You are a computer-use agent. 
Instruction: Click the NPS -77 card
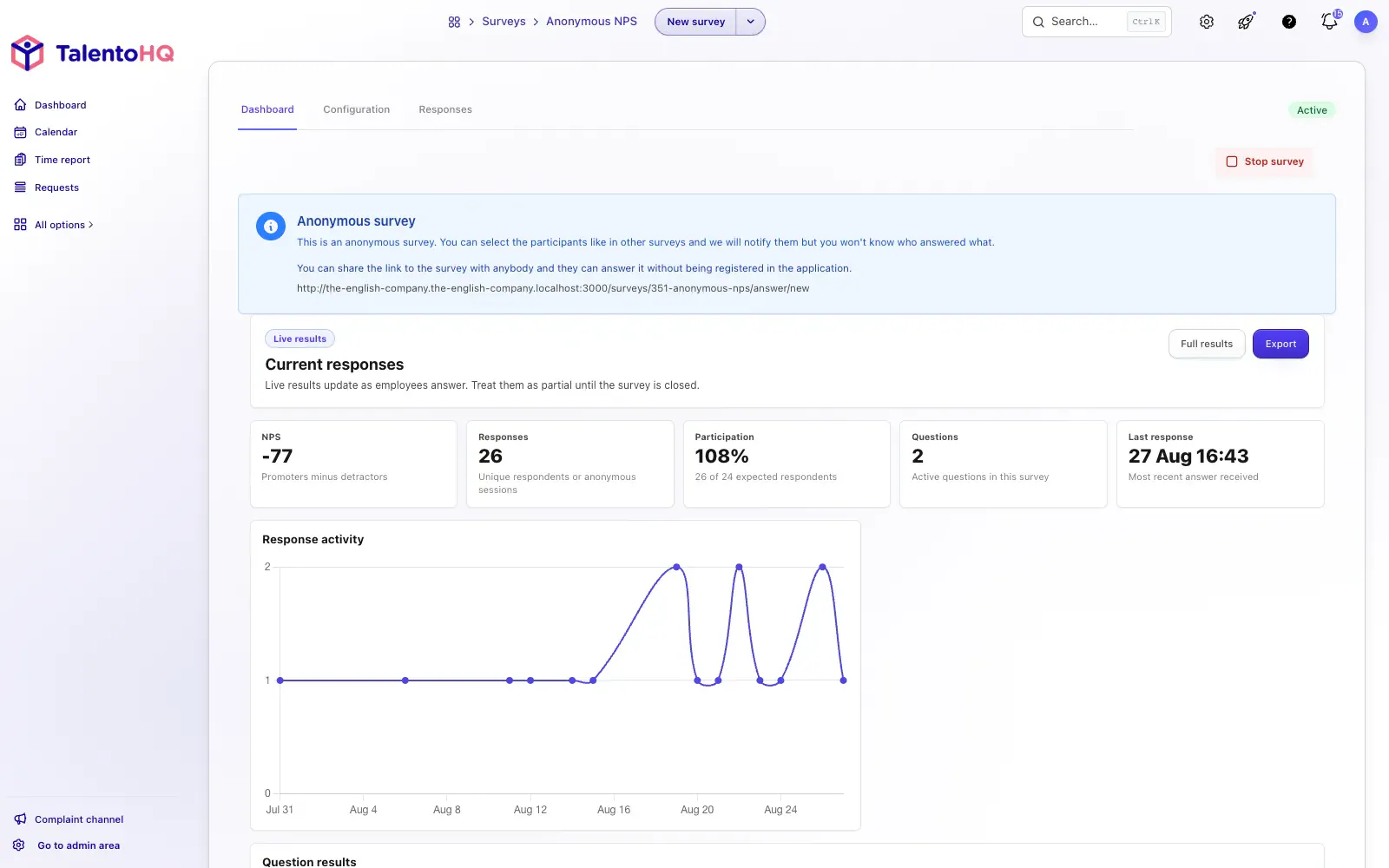coord(353,464)
